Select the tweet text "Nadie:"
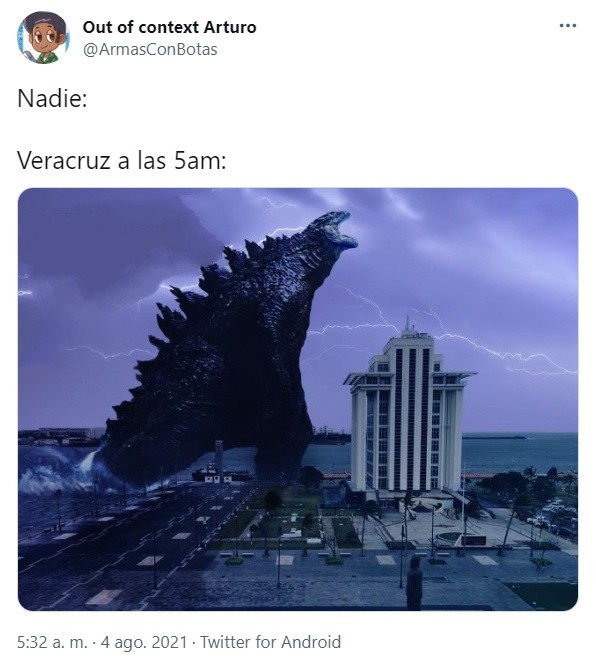This screenshot has height=670, width=596. click(x=52, y=98)
